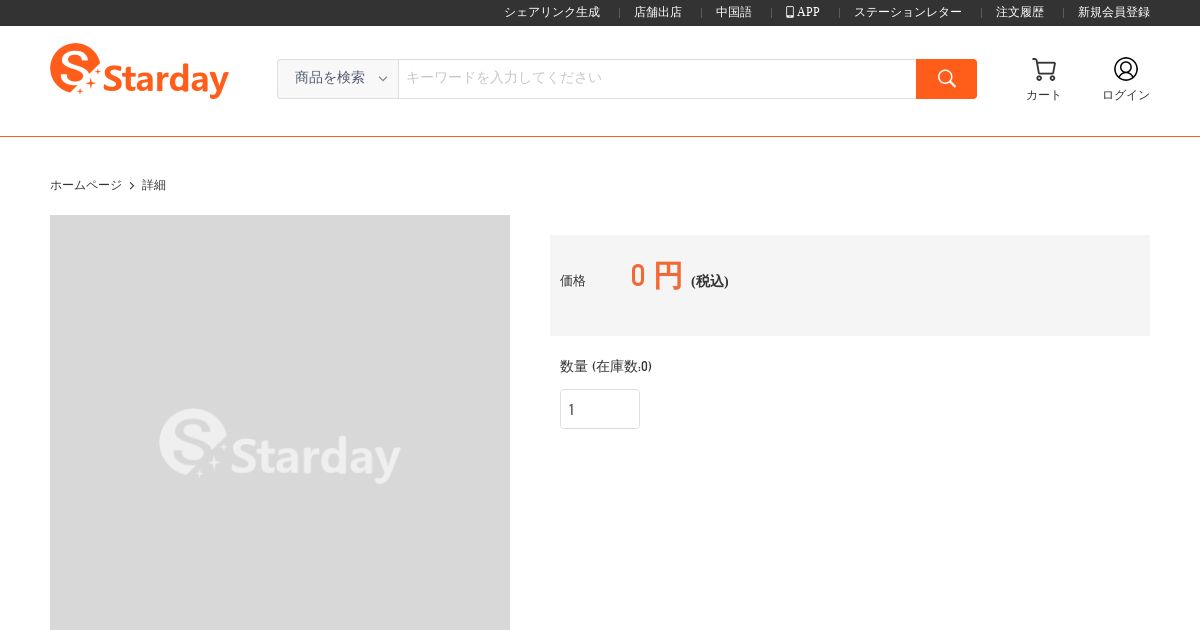
Task: Go to ホームページ breadcrumb
Action: click(x=86, y=185)
